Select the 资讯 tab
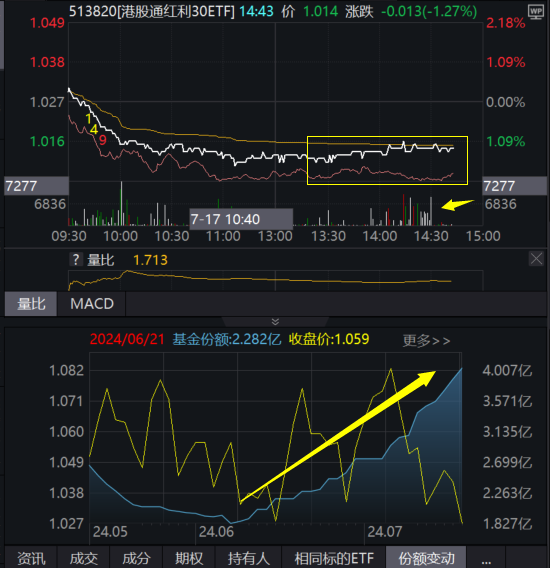The image size is (550, 568). [31, 558]
